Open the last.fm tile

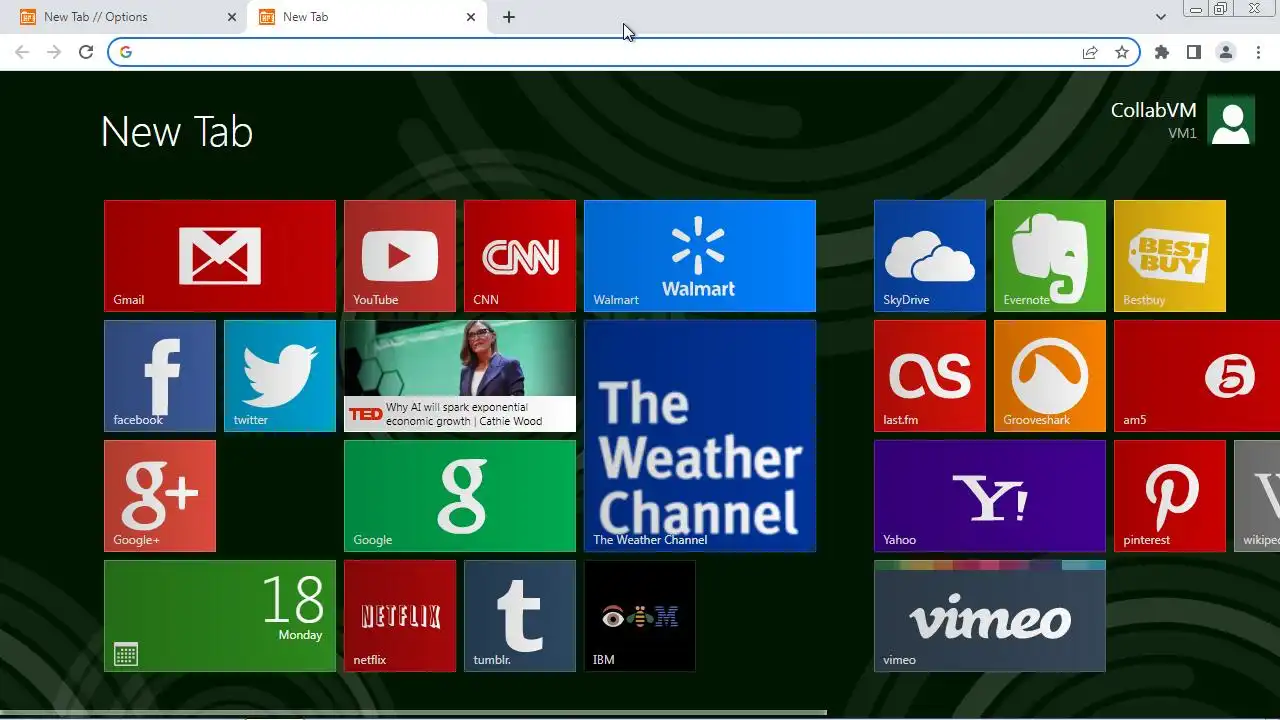tap(930, 376)
